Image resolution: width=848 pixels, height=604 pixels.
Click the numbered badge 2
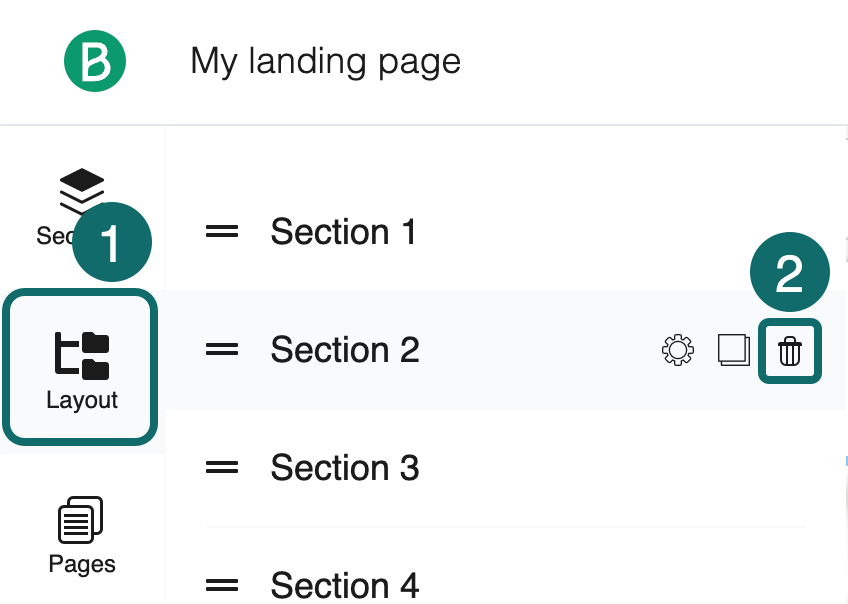[x=790, y=274]
